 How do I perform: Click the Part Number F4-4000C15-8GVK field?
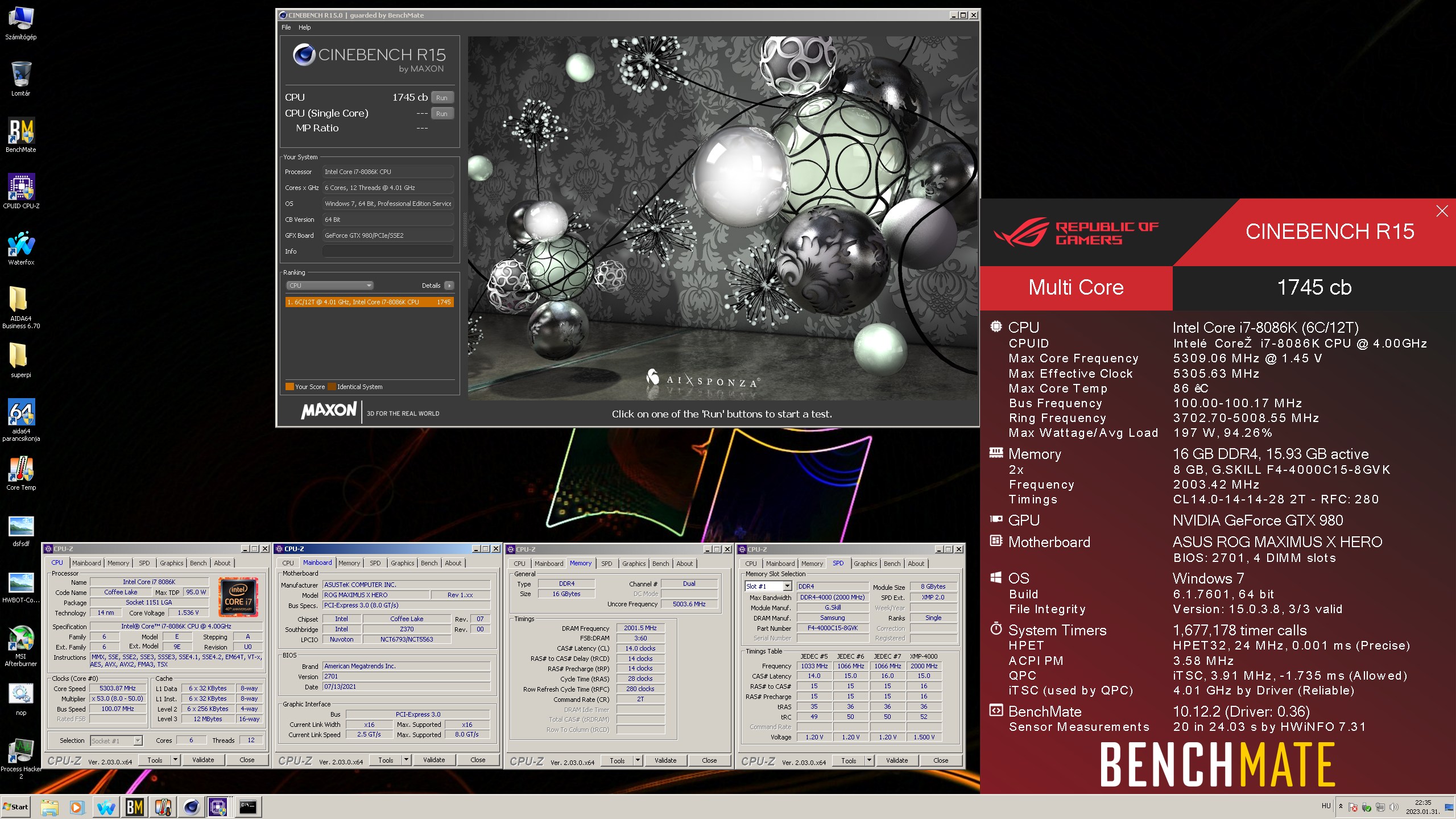coord(833,628)
